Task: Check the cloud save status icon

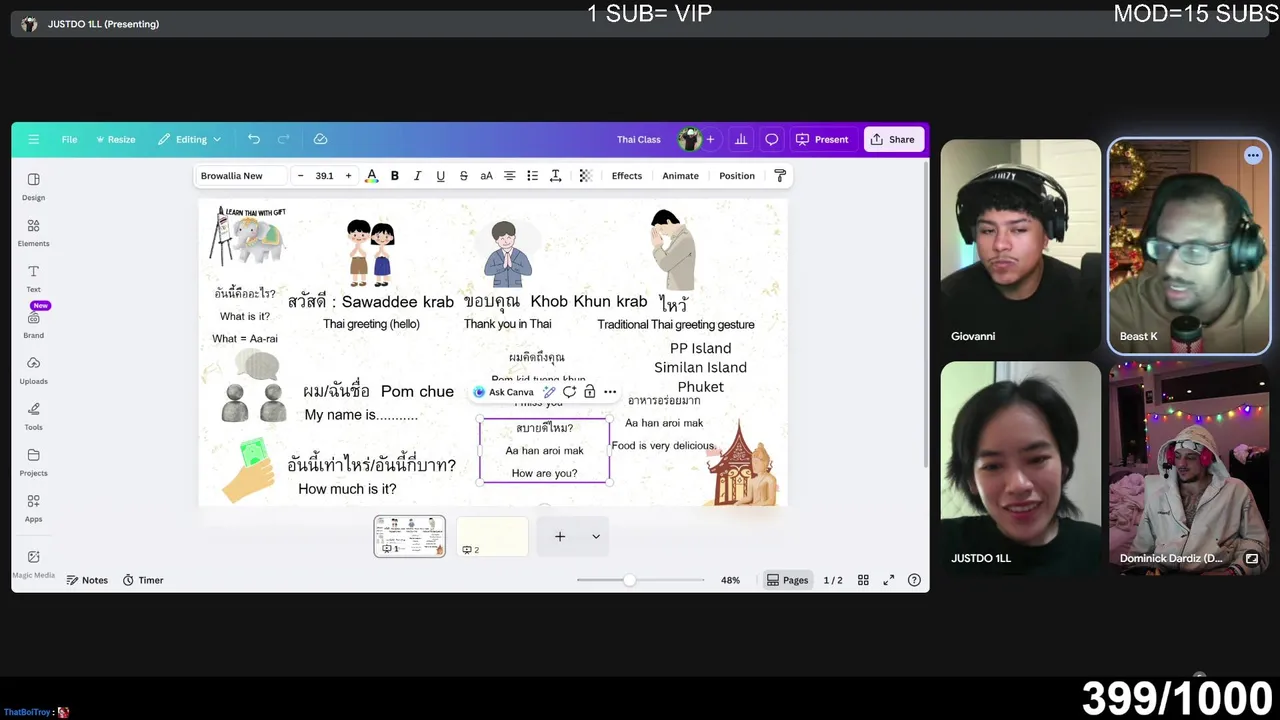Action: pyautogui.click(x=320, y=140)
